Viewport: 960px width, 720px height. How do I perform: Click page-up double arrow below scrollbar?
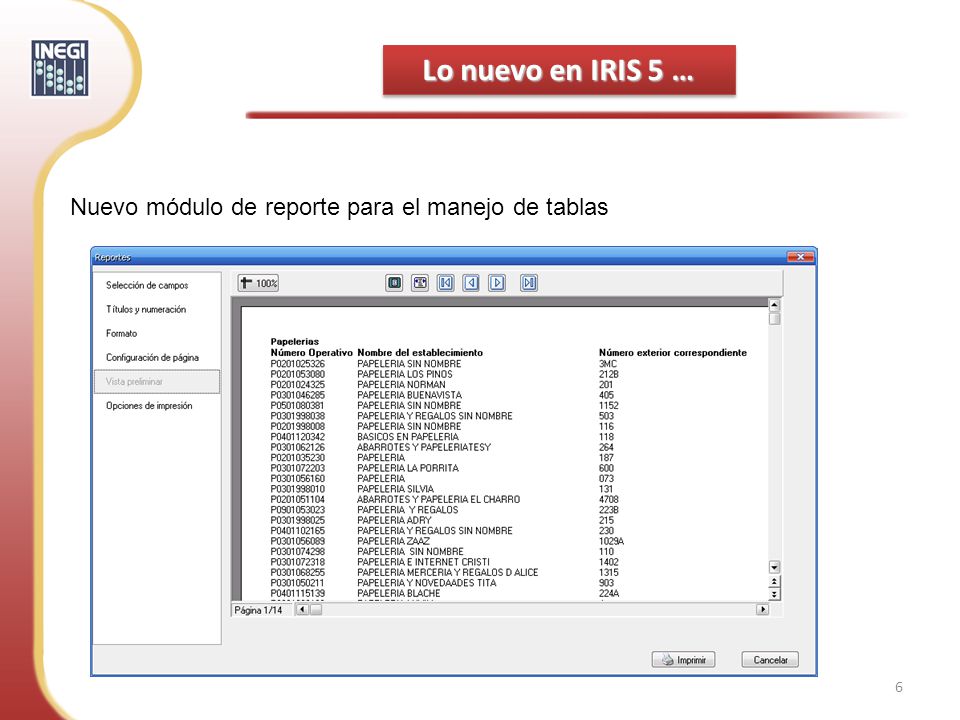click(774, 582)
